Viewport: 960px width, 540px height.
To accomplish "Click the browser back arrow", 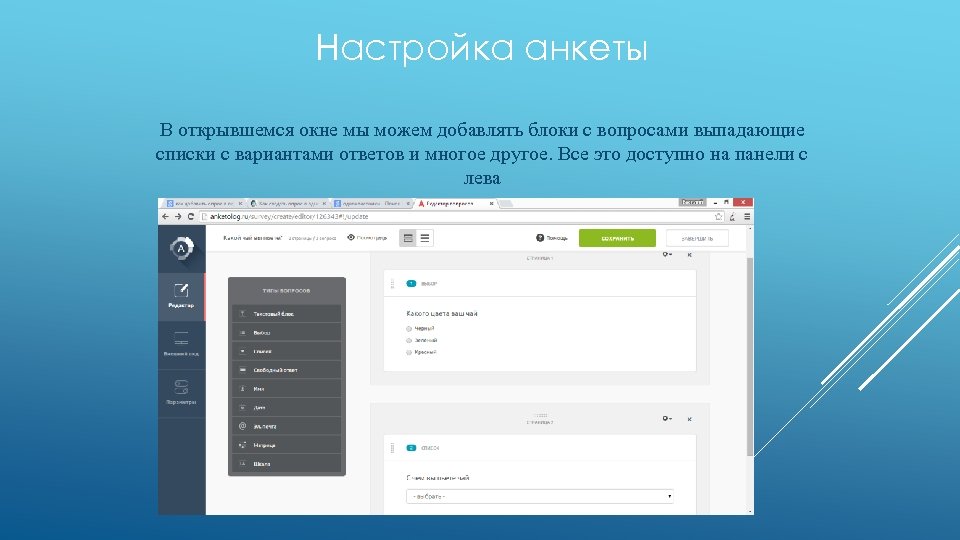I will pyautogui.click(x=165, y=216).
